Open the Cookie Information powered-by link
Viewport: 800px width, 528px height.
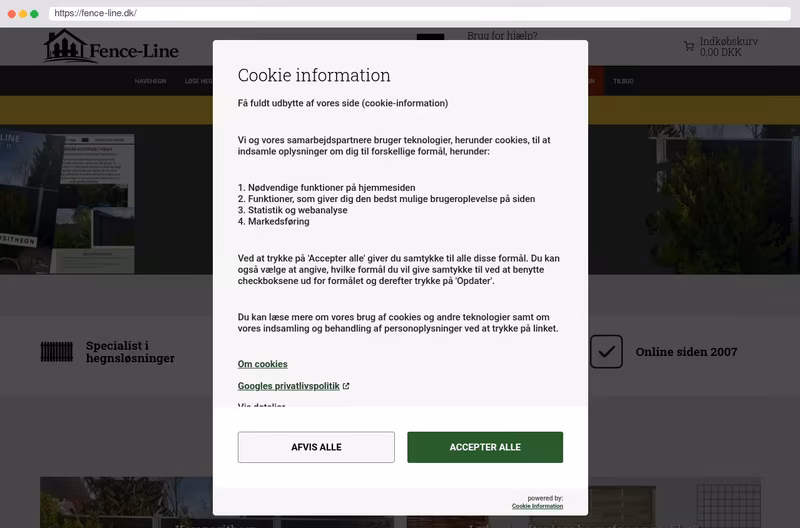click(537, 506)
